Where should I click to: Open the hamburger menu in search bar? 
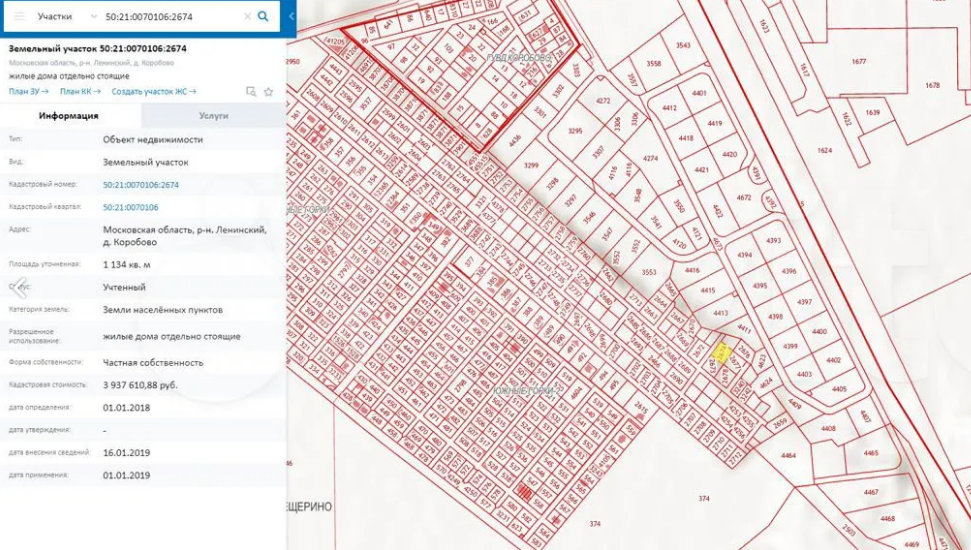19,17
